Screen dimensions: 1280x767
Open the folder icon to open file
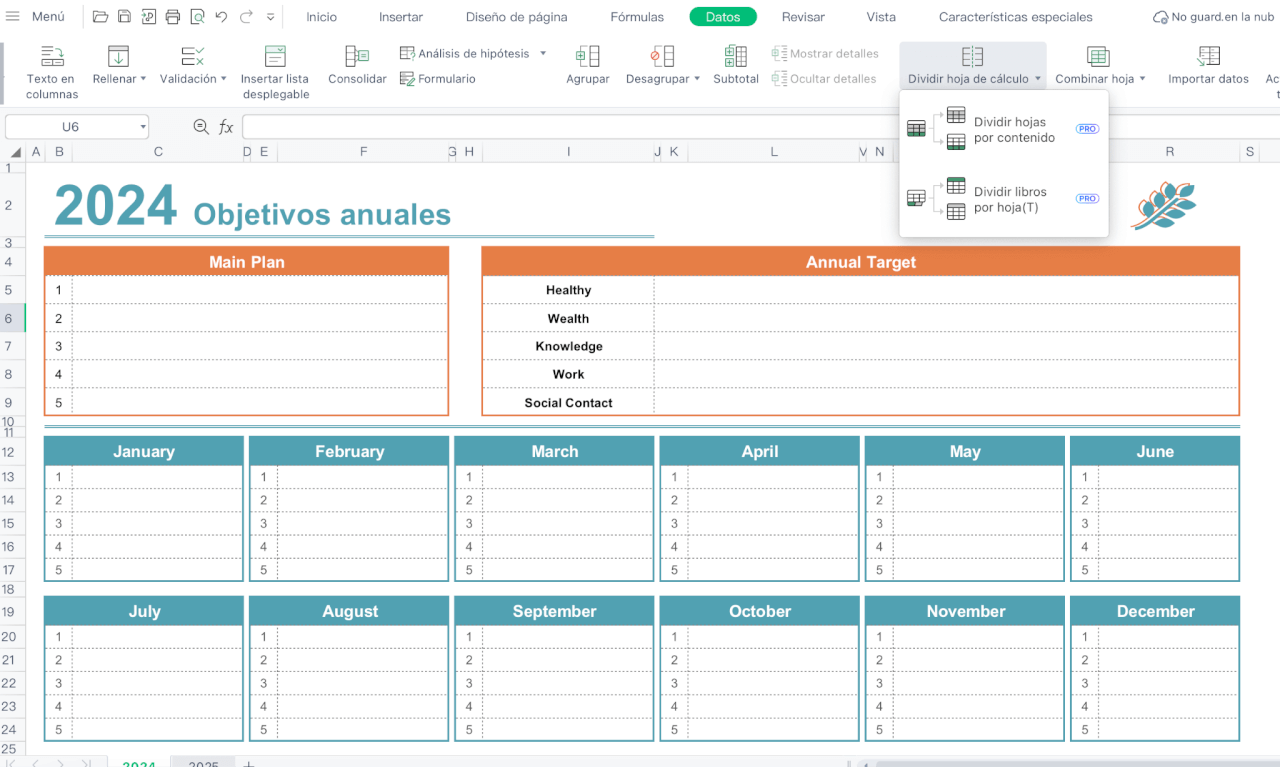point(100,17)
